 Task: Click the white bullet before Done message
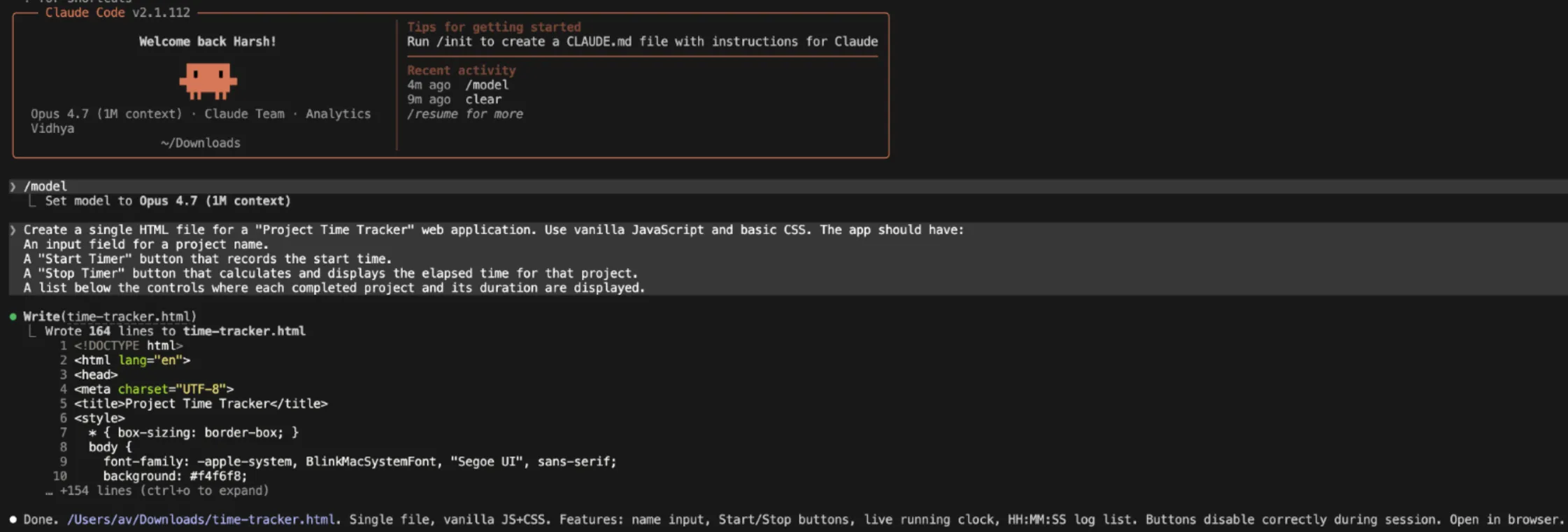13,519
